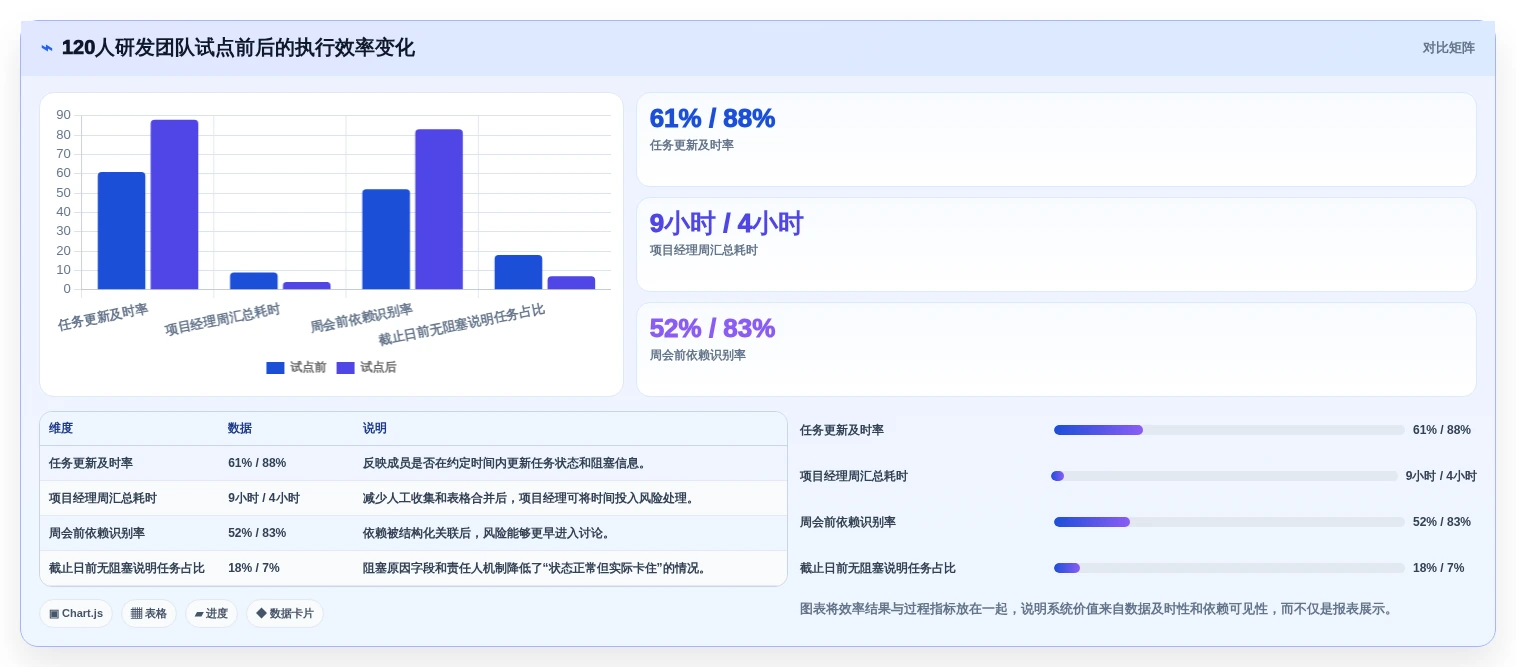Click the description starting 依赖被结构化关联后
The image size is (1516, 667).
[x=487, y=533]
